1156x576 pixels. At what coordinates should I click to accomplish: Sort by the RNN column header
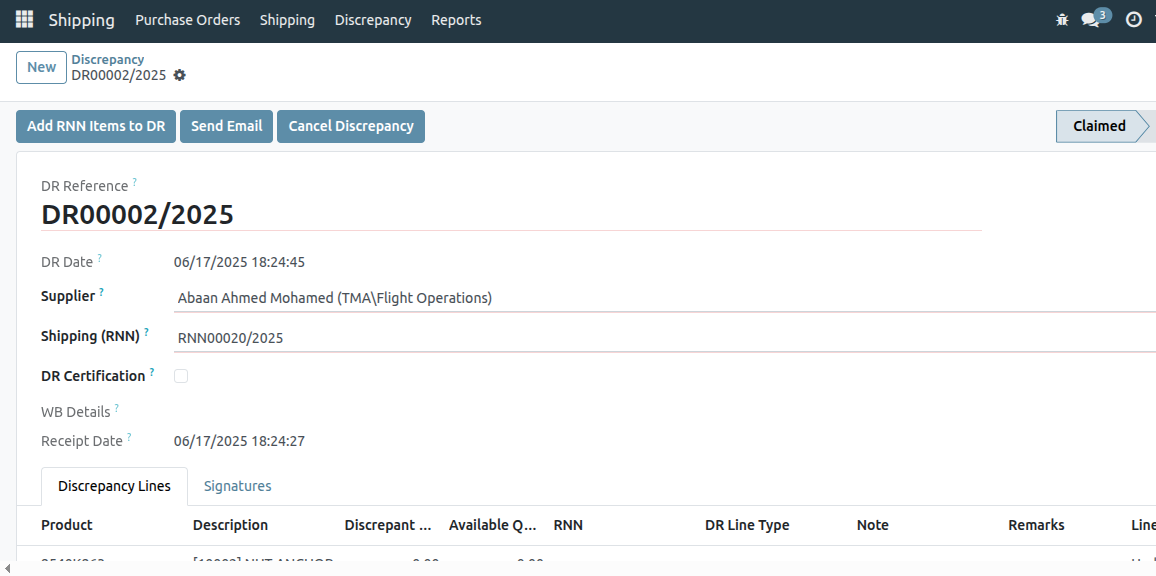tap(568, 525)
